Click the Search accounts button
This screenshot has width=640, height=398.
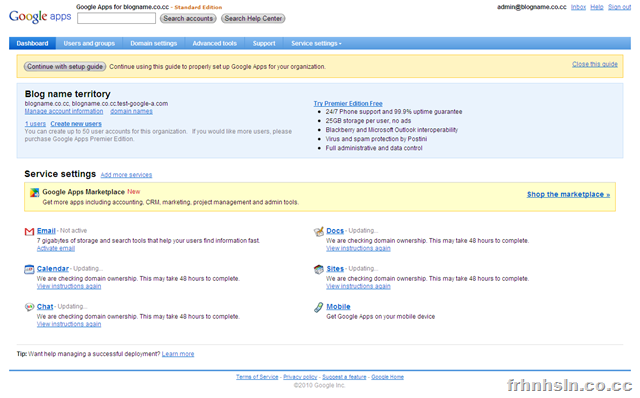coord(188,18)
